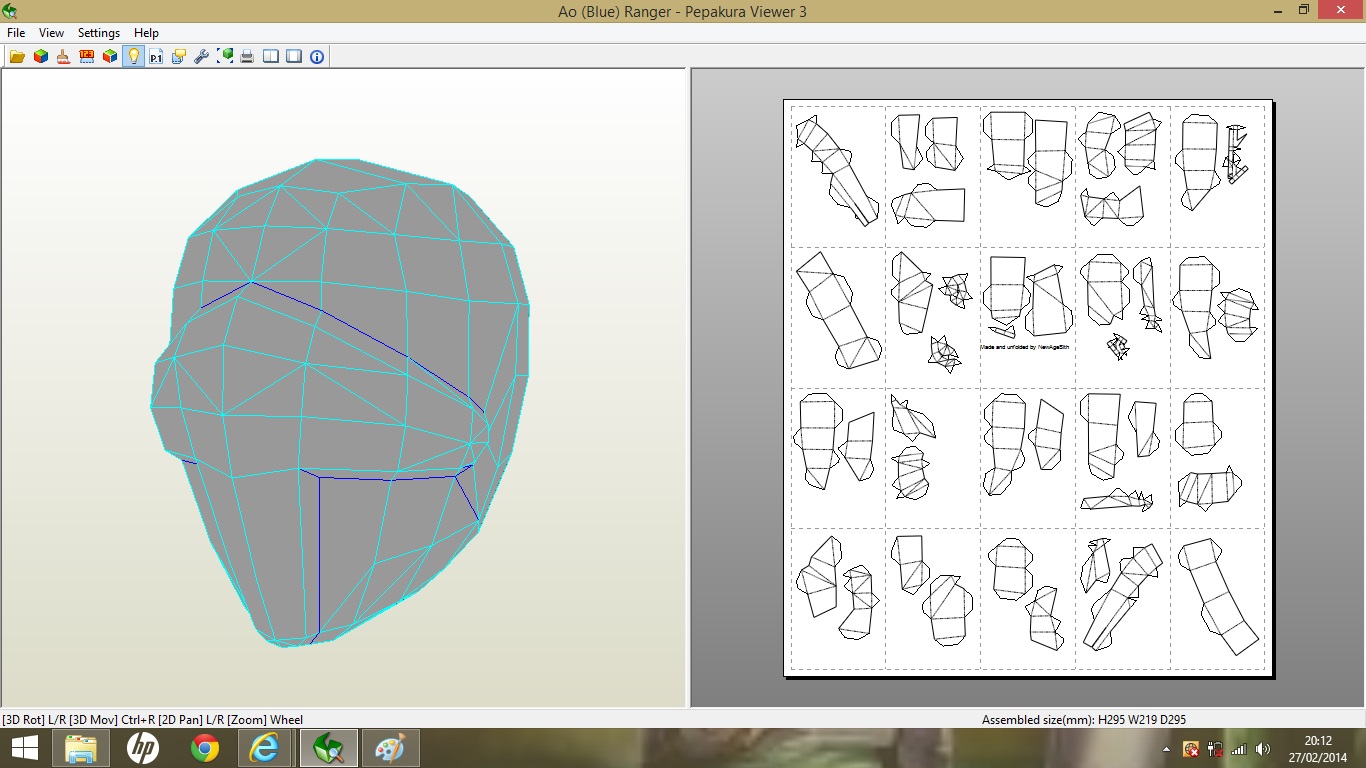Click the paintbrush toolbar icon
Screen dimensions: 1366x768
point(64,56)
